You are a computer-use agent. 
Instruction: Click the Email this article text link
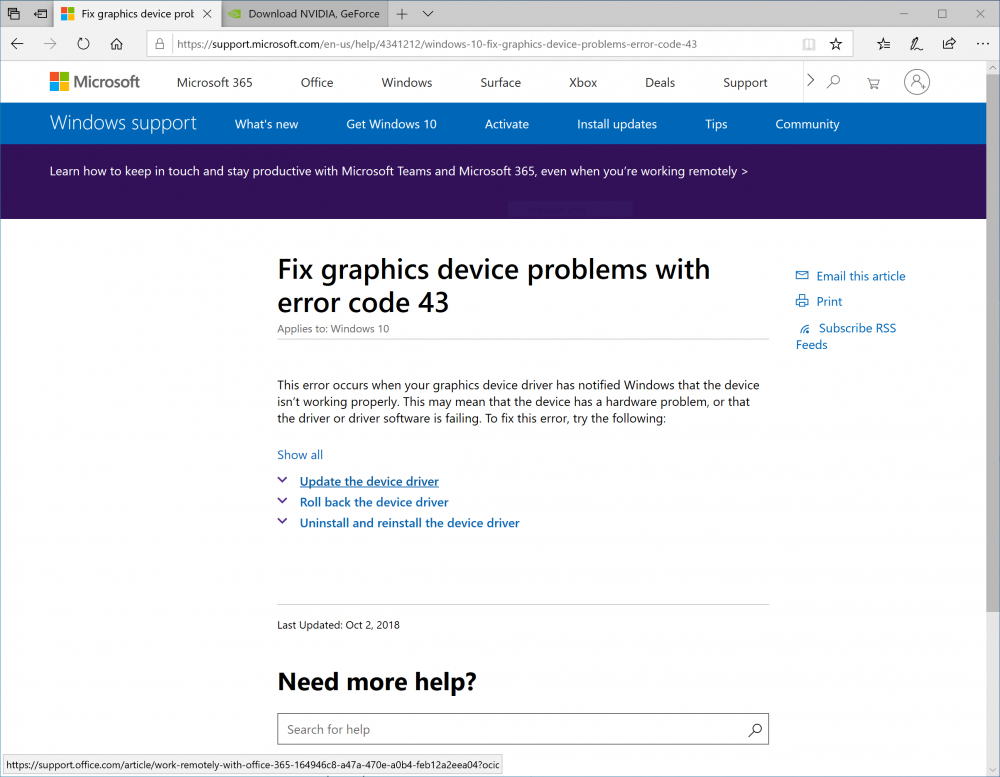tap(861, 276)
